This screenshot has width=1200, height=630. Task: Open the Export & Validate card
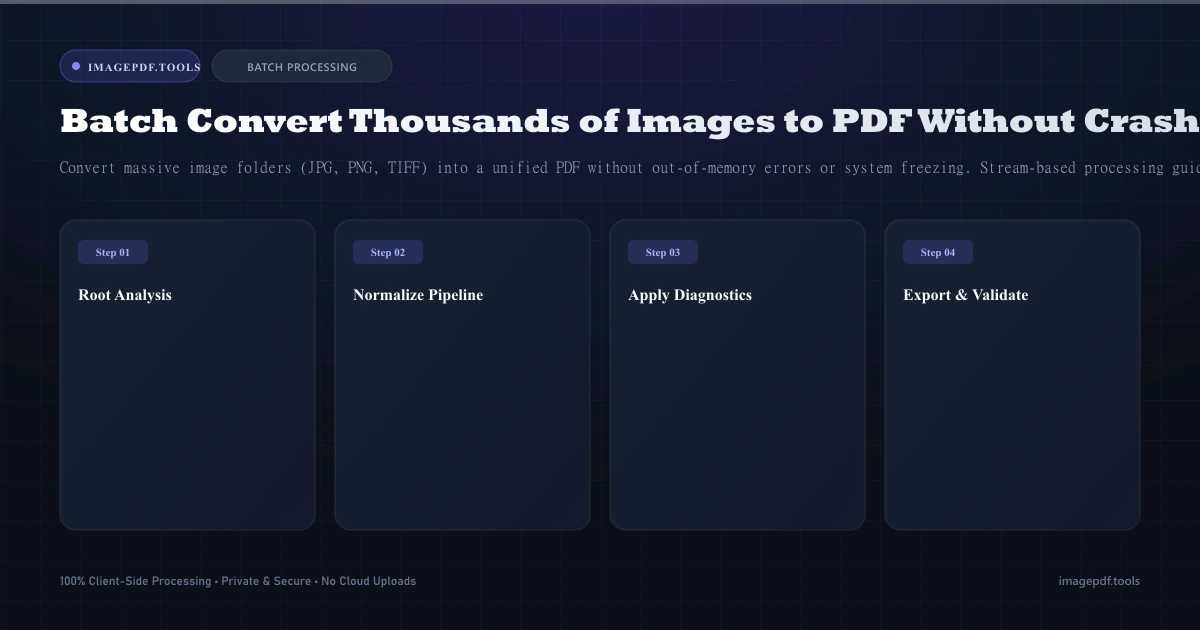1013,375
